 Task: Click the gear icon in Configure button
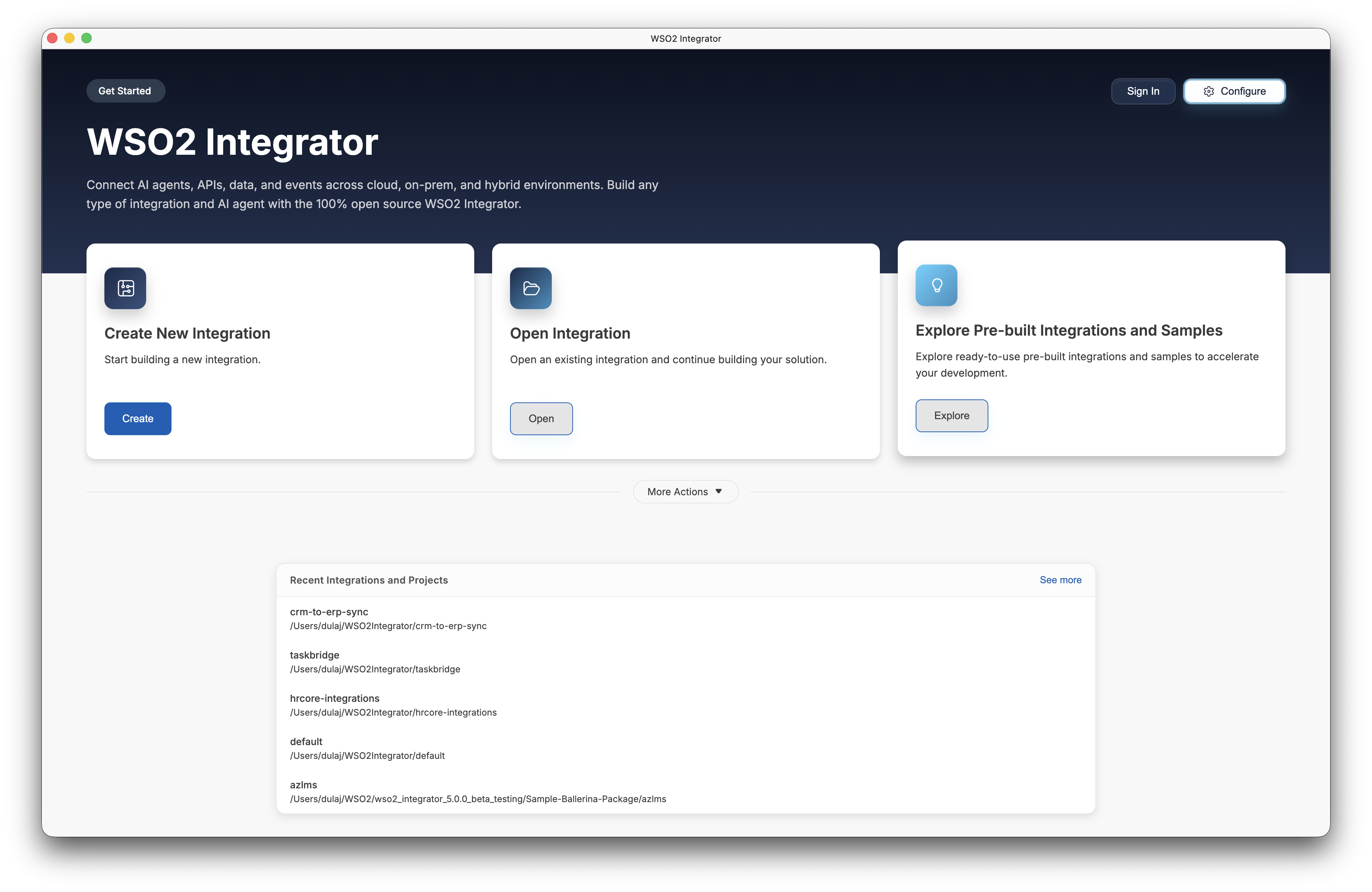point(1208,91)
